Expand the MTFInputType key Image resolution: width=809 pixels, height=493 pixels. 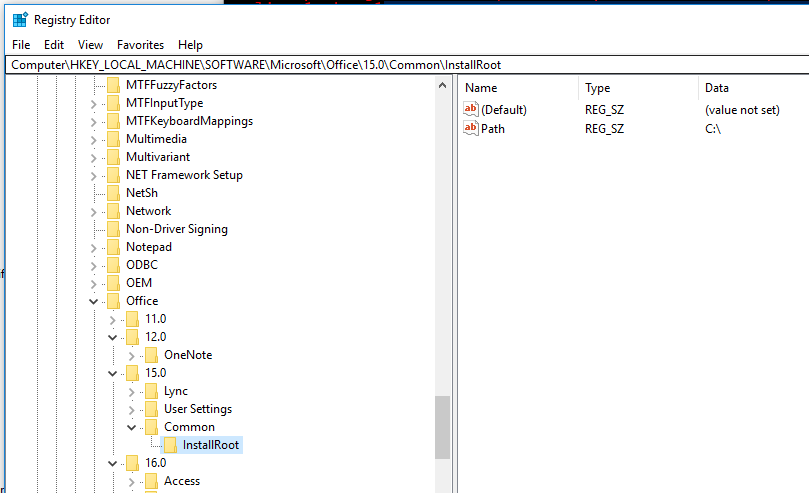tap(93, 104)
